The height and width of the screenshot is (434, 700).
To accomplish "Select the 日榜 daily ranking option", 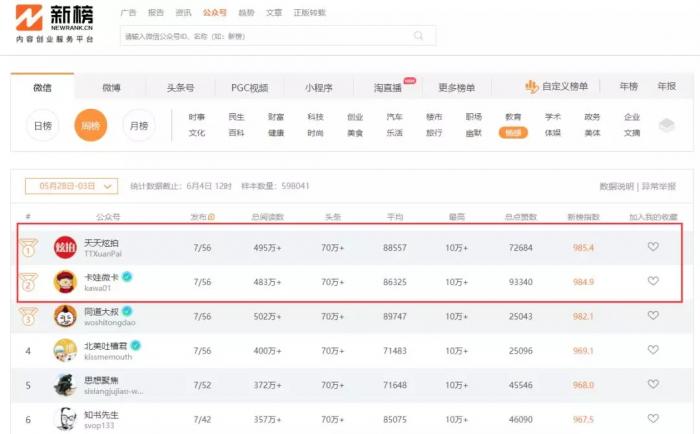I will tap(42, 125).
